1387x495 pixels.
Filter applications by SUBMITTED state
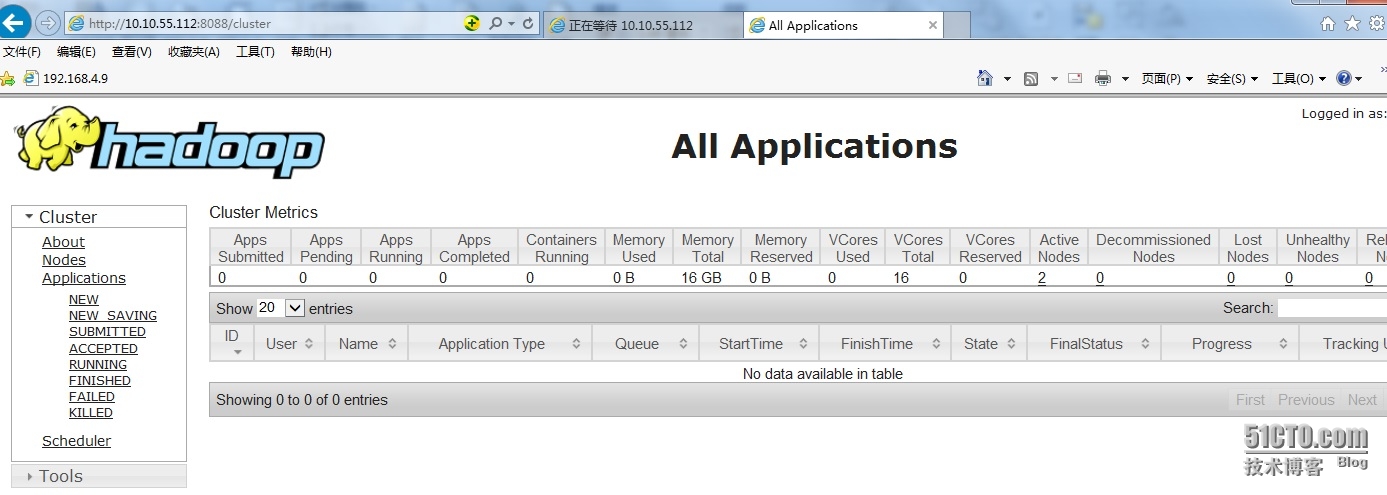(x=107, y=331)
